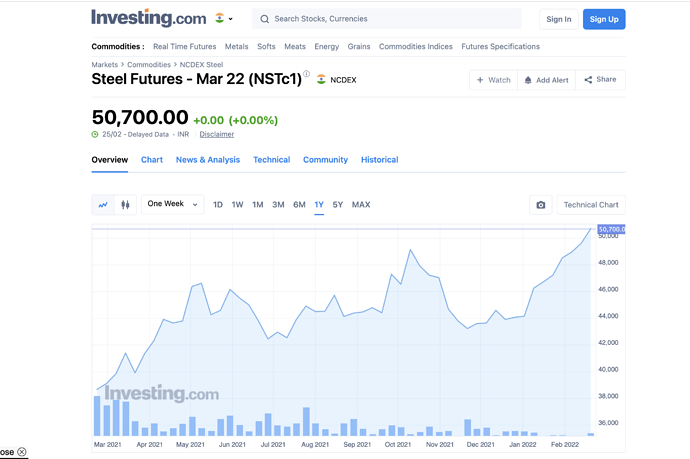Click the Investing.com logo
The width and height of the screenshot is (690, 459).
click(148, 18)
